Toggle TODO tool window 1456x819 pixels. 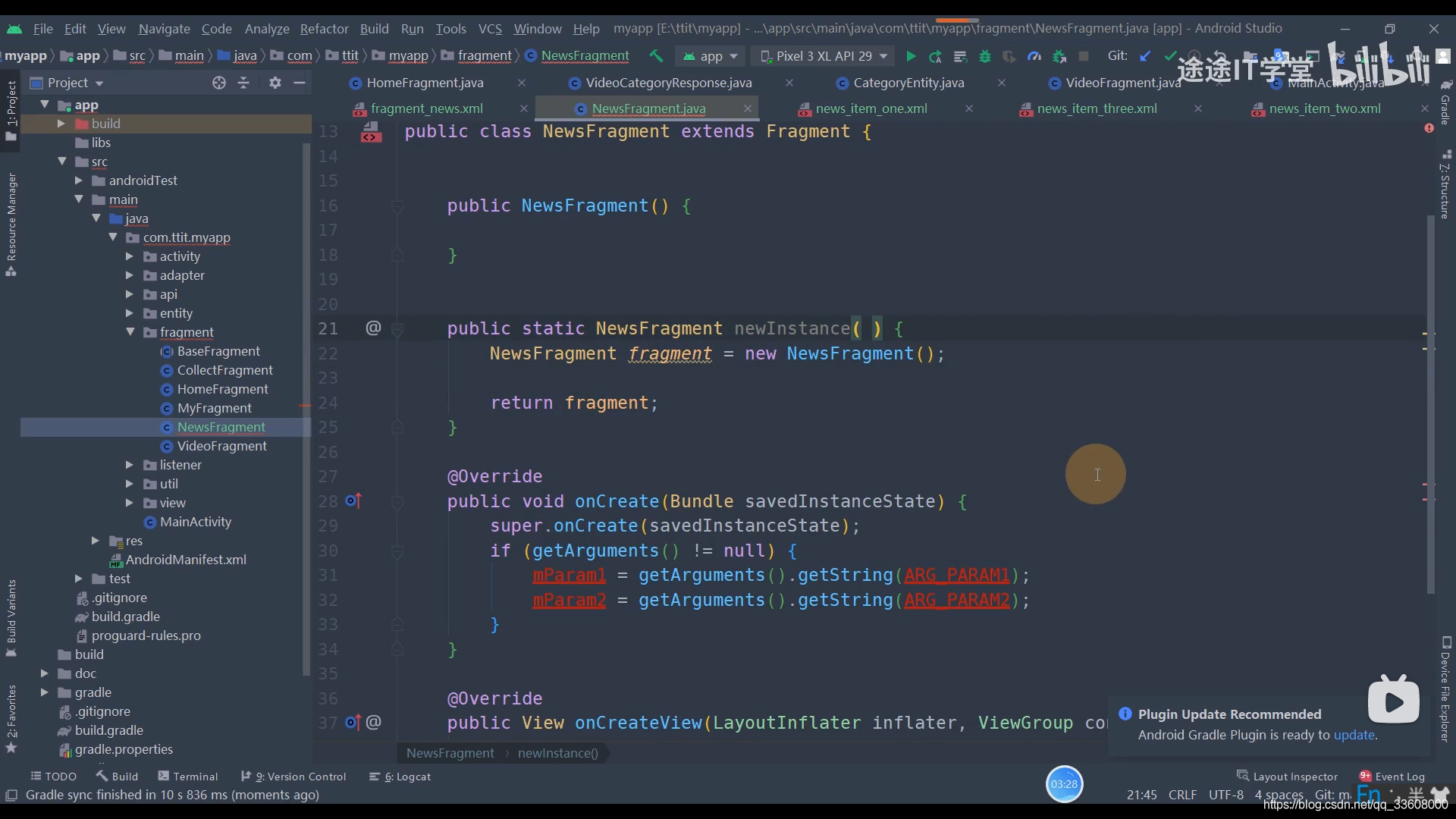[53, 776]
